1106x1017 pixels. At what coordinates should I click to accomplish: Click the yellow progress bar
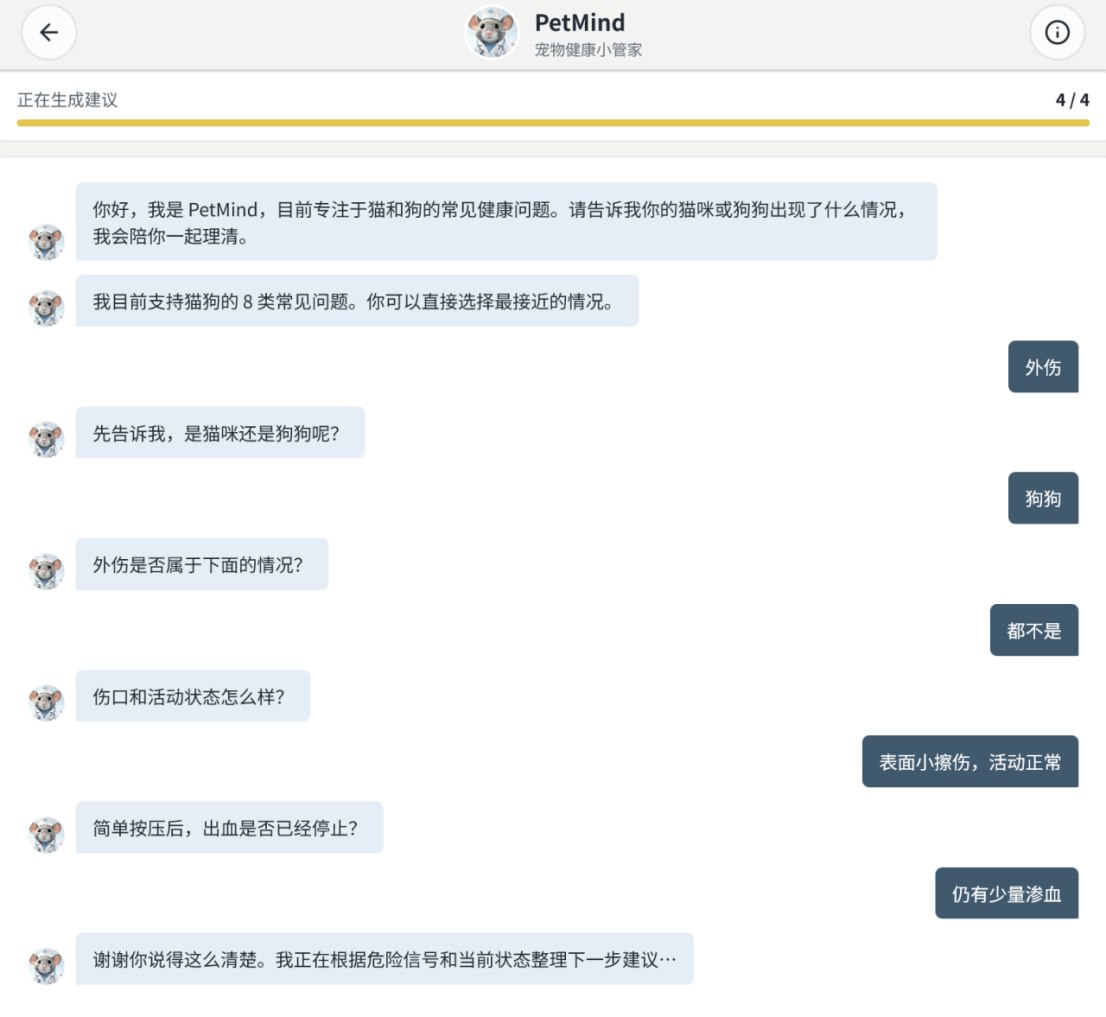click(x=553, y=123)
